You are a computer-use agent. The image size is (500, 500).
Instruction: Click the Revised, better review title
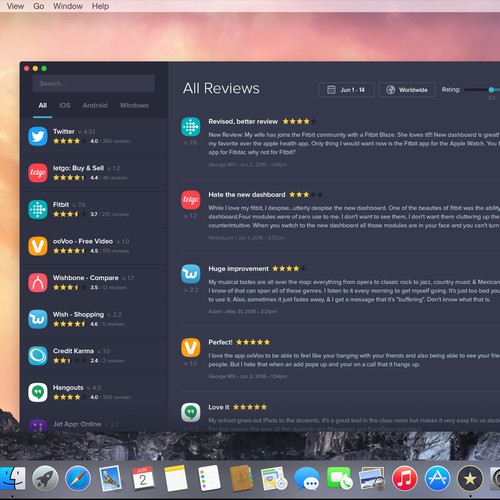click(x=243, y=121)
